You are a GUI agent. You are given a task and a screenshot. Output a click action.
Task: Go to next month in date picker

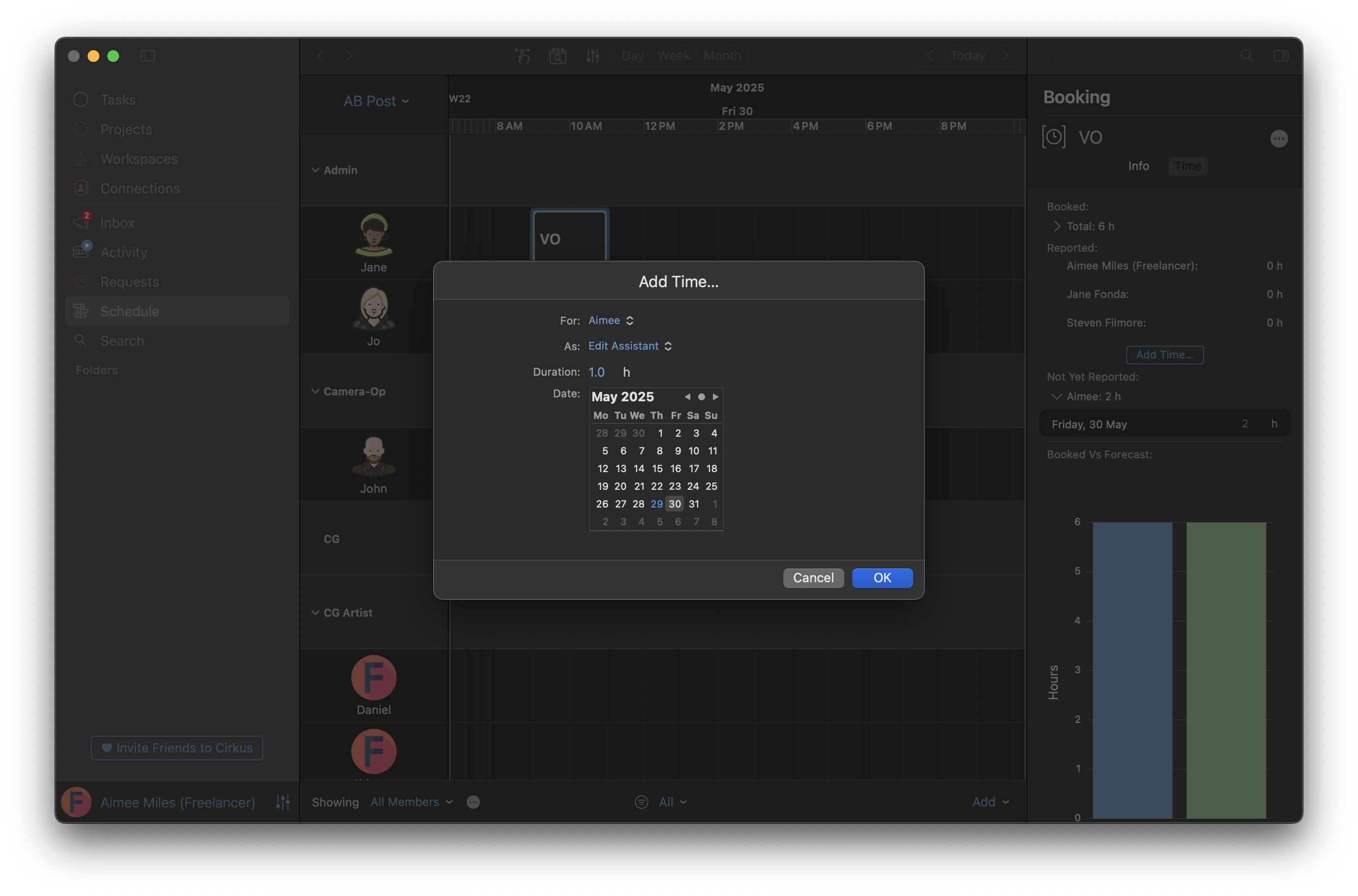click(x=715, y=397)
